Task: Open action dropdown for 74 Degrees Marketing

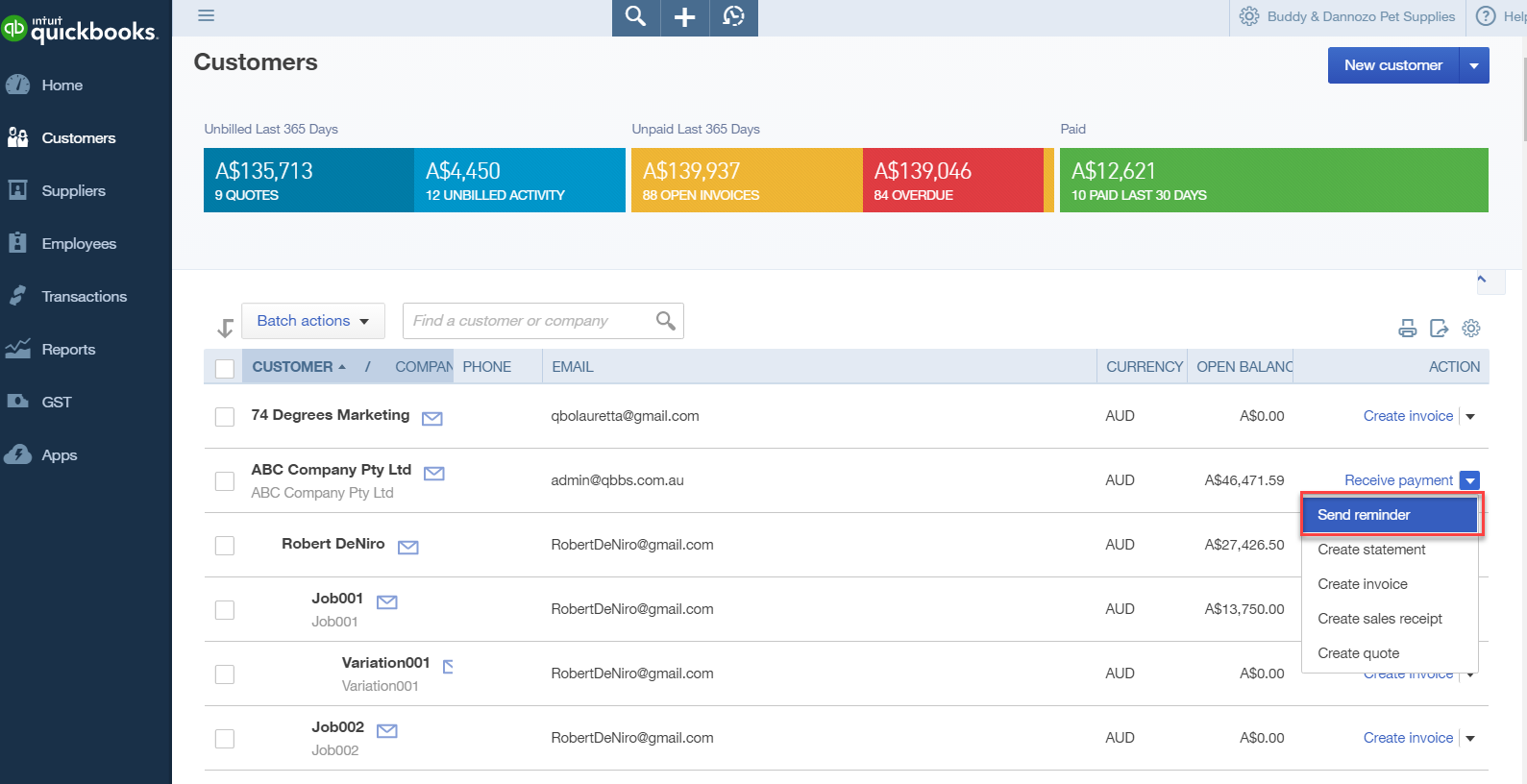Action: point(1470,416)
